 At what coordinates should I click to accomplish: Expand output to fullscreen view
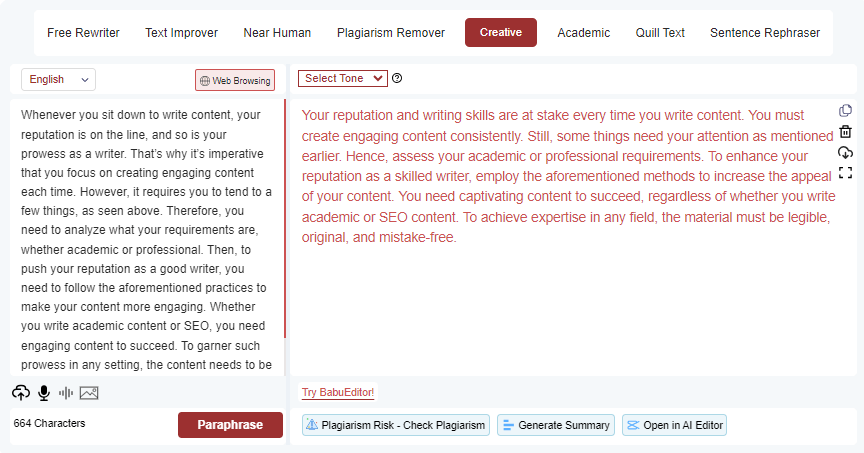tap(845, 173)
